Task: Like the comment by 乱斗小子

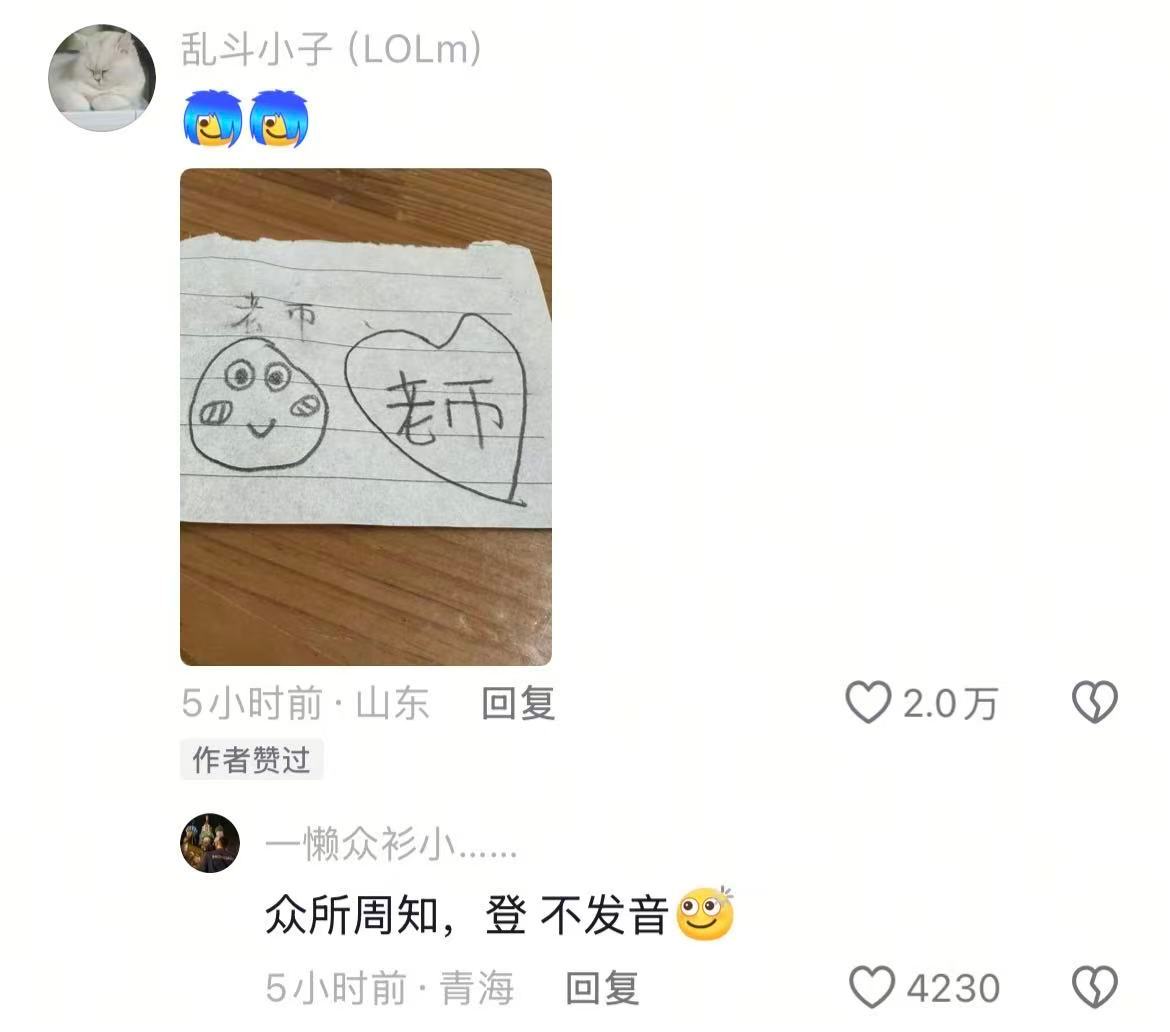Action: (x=869, y=702)
